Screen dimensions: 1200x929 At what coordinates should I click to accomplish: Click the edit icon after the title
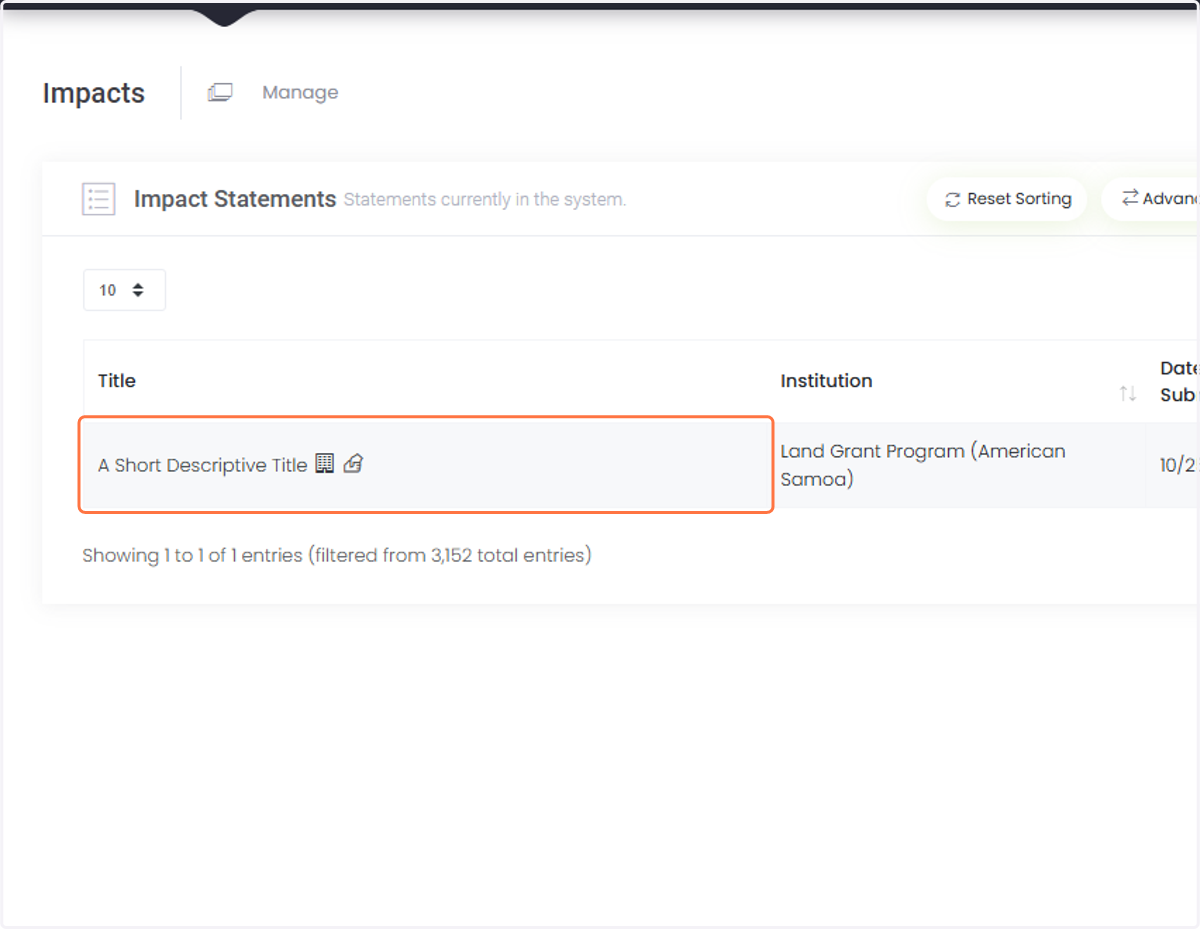(x=353, y=463)
